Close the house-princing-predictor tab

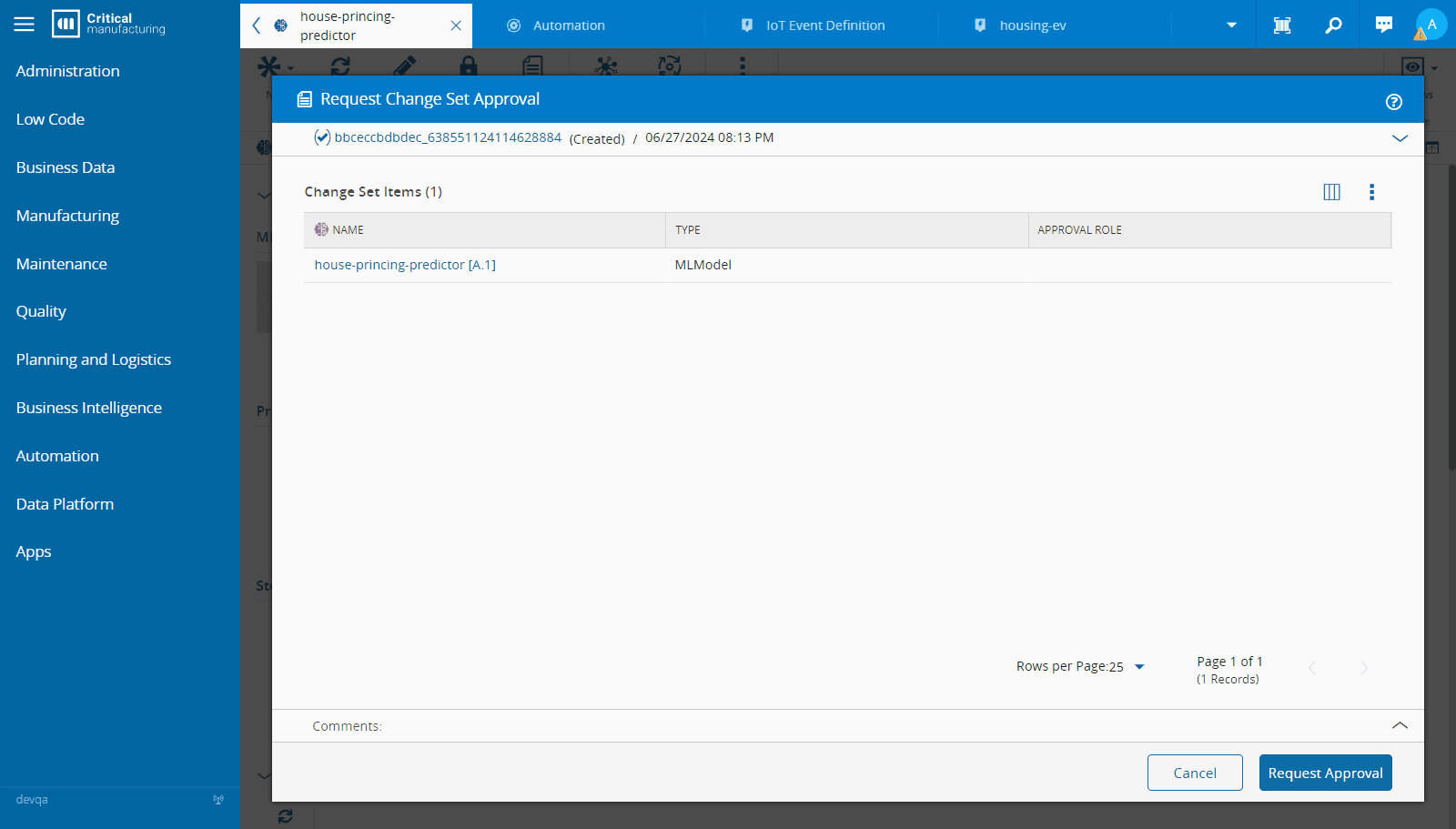[456, 25]
